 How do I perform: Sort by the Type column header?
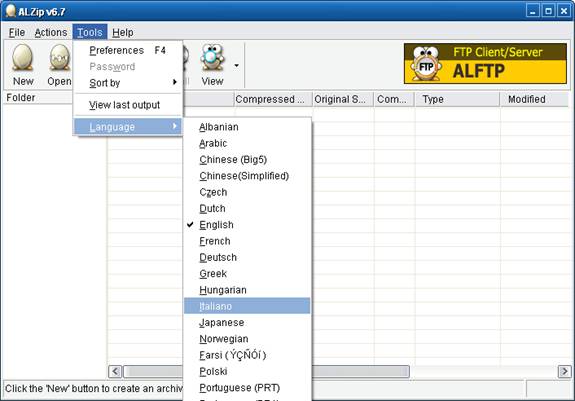[457, 99]
